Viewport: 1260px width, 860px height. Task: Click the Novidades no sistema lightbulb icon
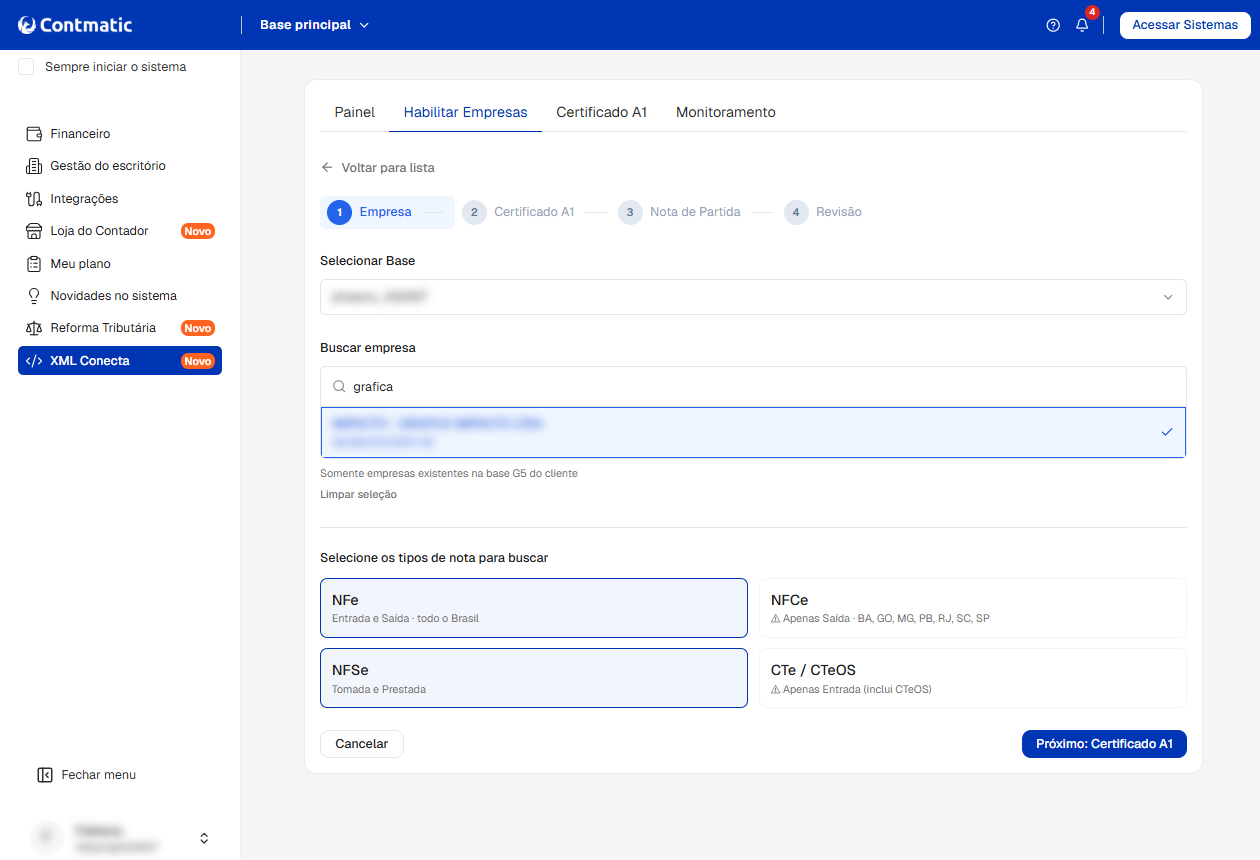pos(33,296)
